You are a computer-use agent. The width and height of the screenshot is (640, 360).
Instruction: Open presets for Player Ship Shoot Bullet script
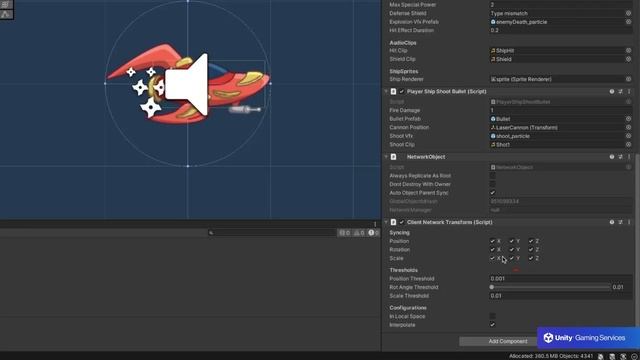coord(620,91)
